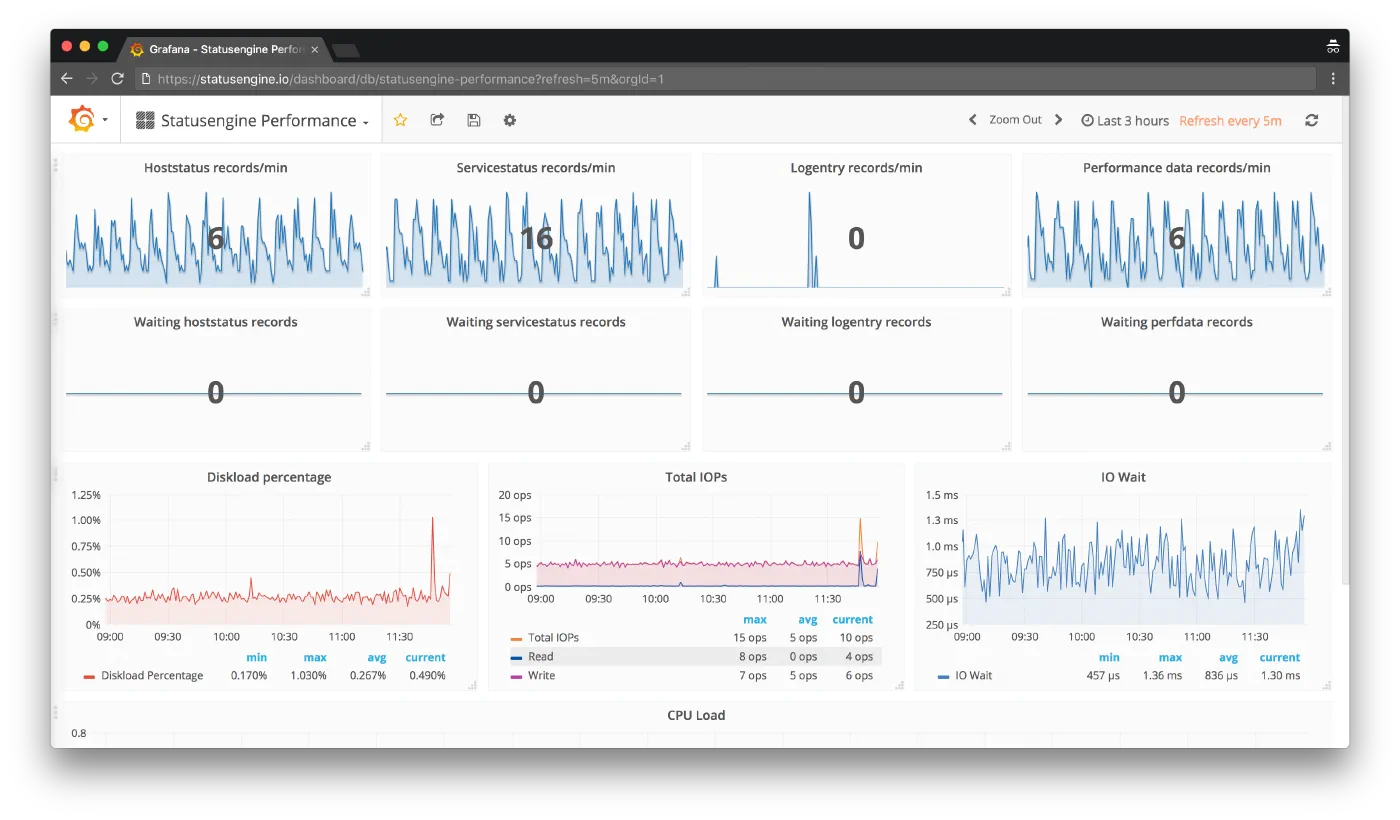Toggle IO Wait legend series
Screen dimensions: 1400x820
tap(974, 676)
